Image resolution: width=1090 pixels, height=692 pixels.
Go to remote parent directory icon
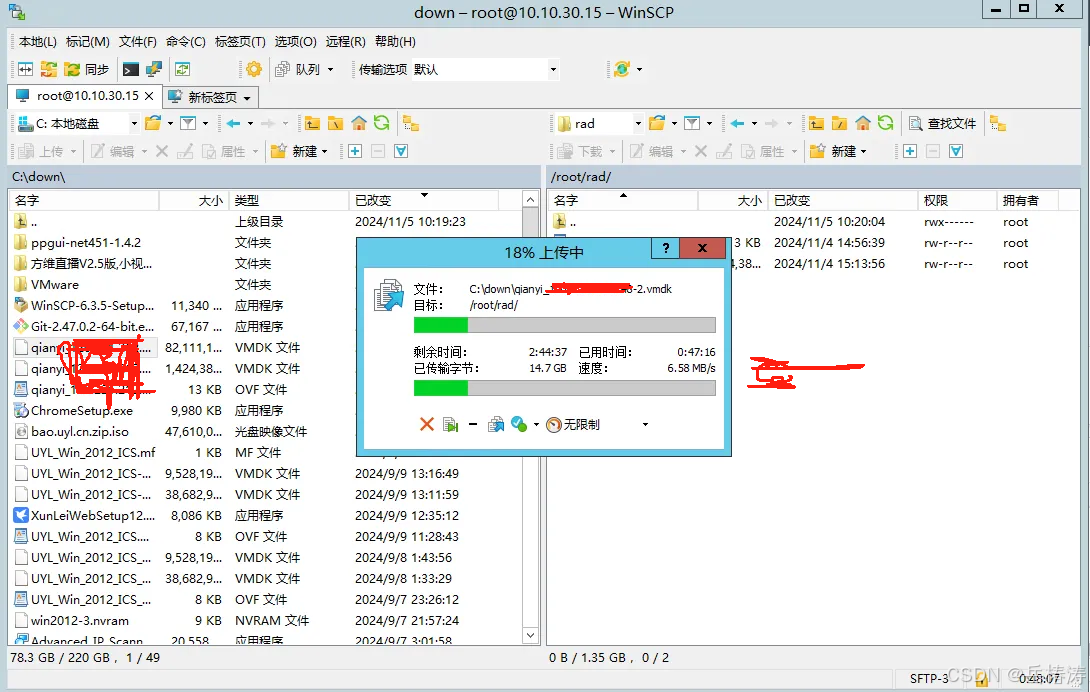[816, 124]
